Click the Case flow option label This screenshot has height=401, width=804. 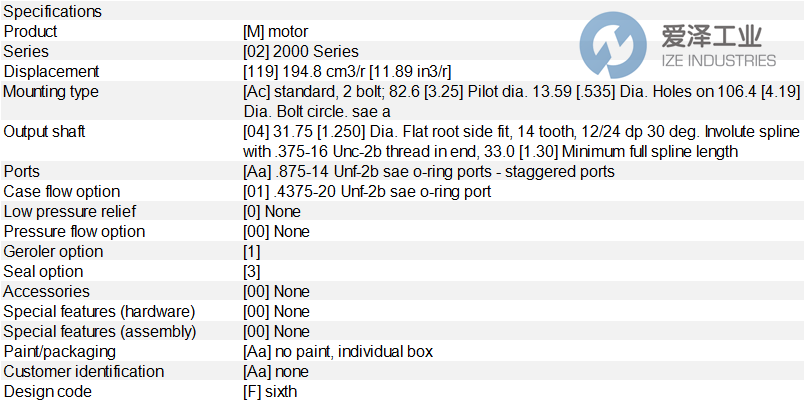(62, 192)
